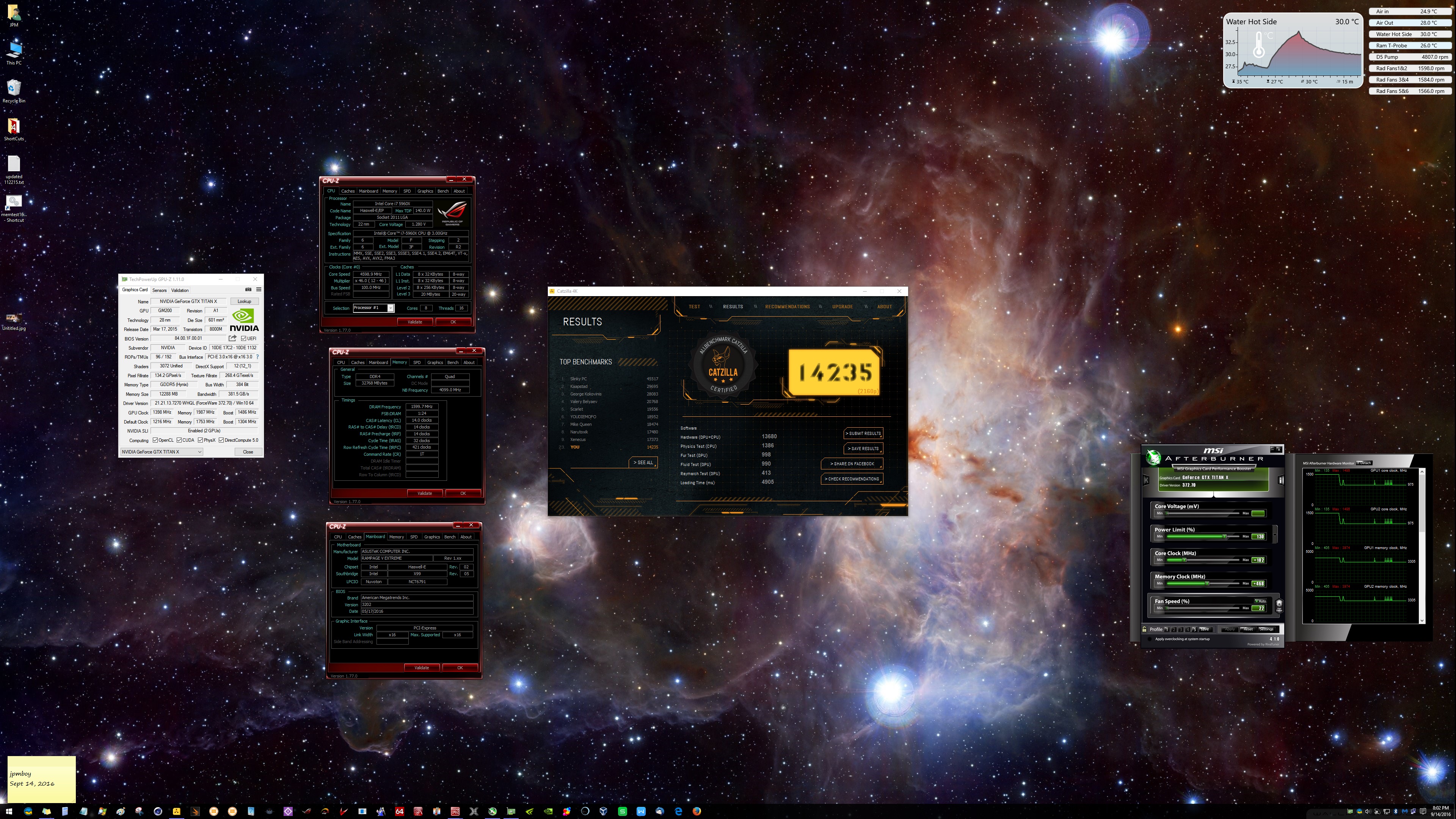Image resolution: width=1456 pixels, height=819 pixels.
Task: Open the fan User Define gear in Afterburner
Action: point(1279,606)
